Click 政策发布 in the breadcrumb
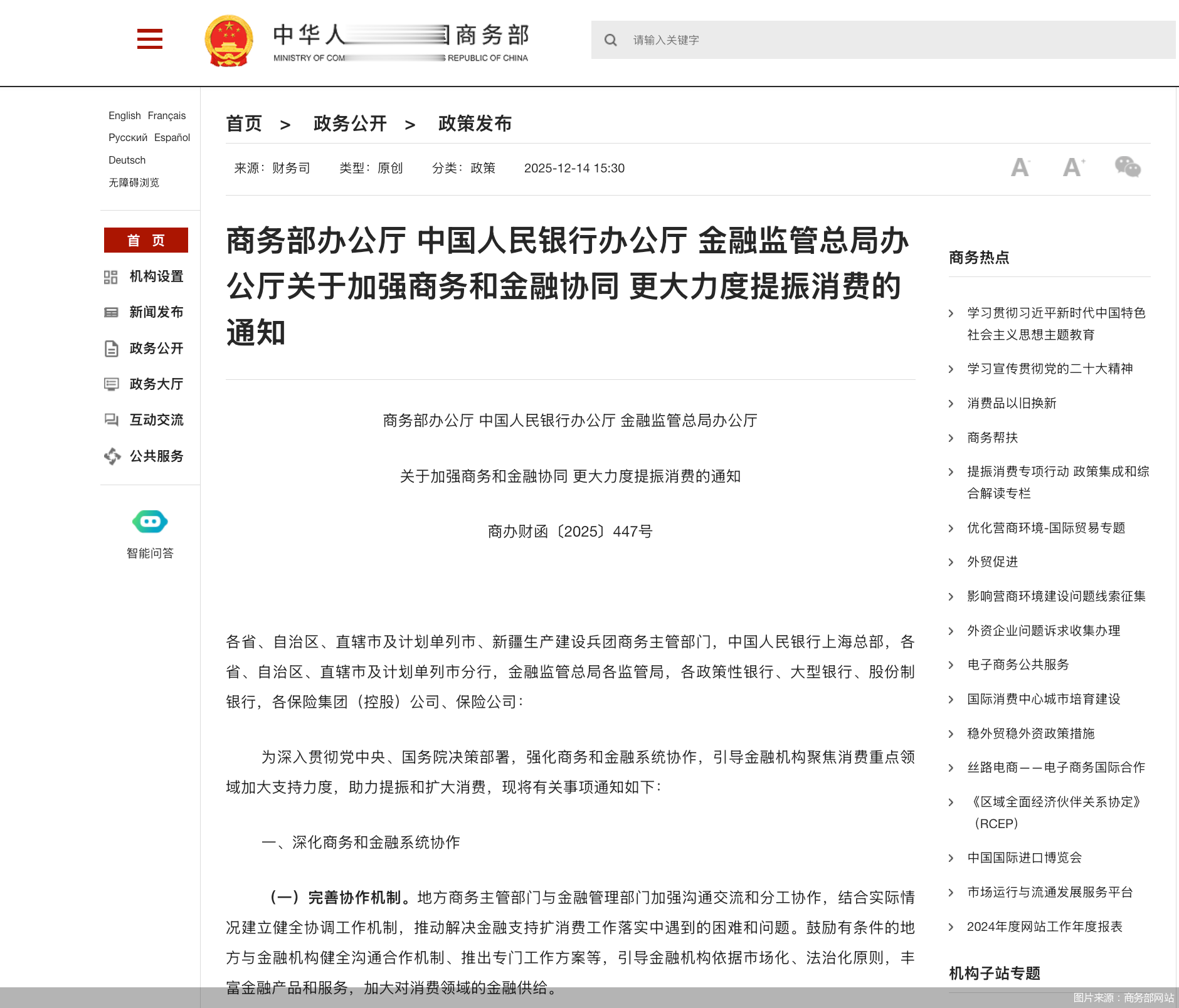This screenshot has width=1179, height=1008. click(x=475, y=123)
